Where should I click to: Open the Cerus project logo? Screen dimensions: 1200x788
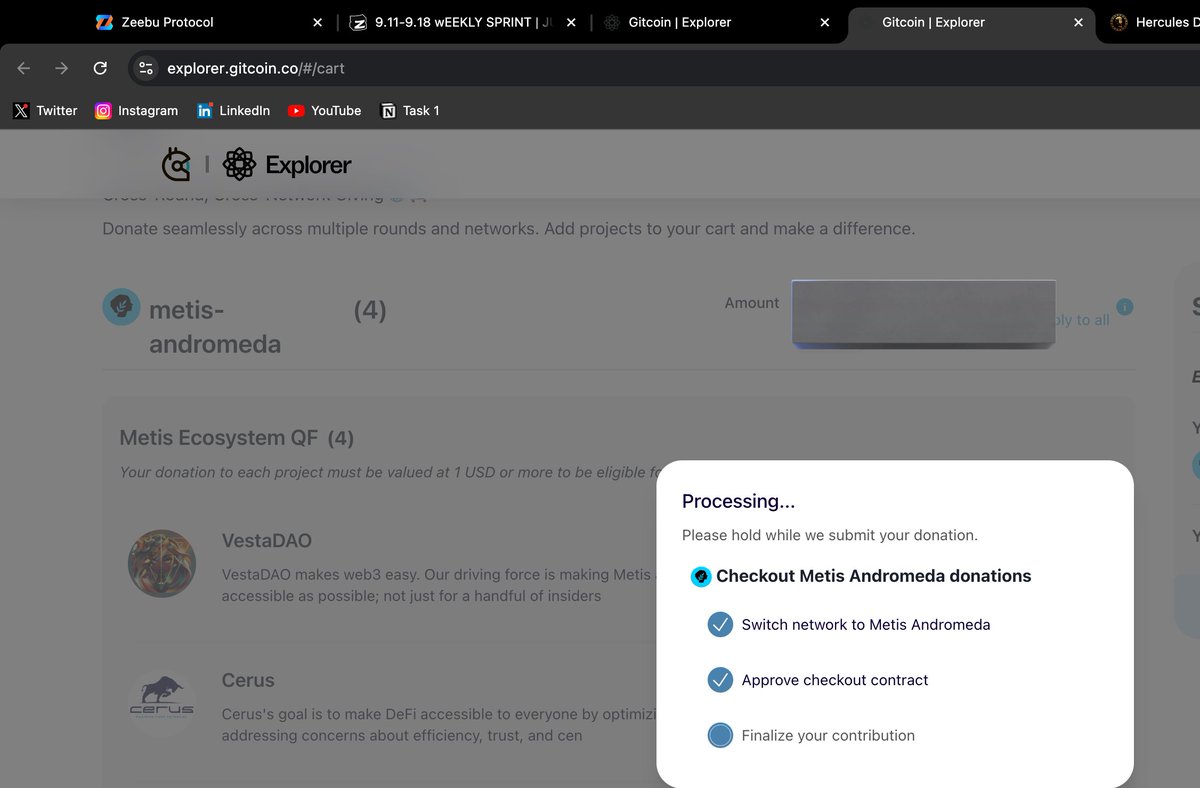pos(162,703)
